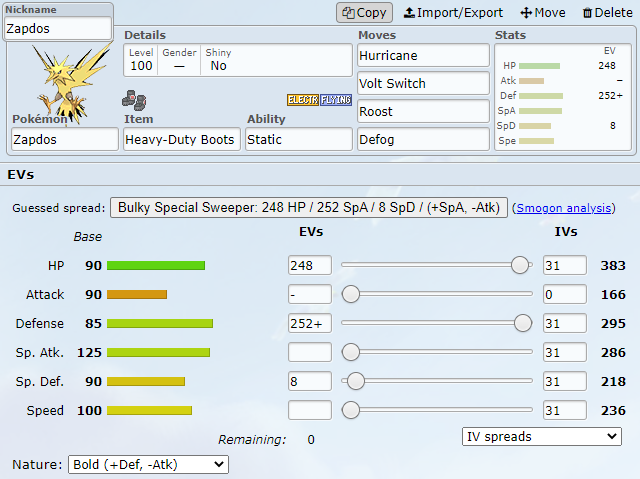Open the Nature dropdown set to Bold
The width and height of the screenshot is (640, 479).
[x=148, y=464]
